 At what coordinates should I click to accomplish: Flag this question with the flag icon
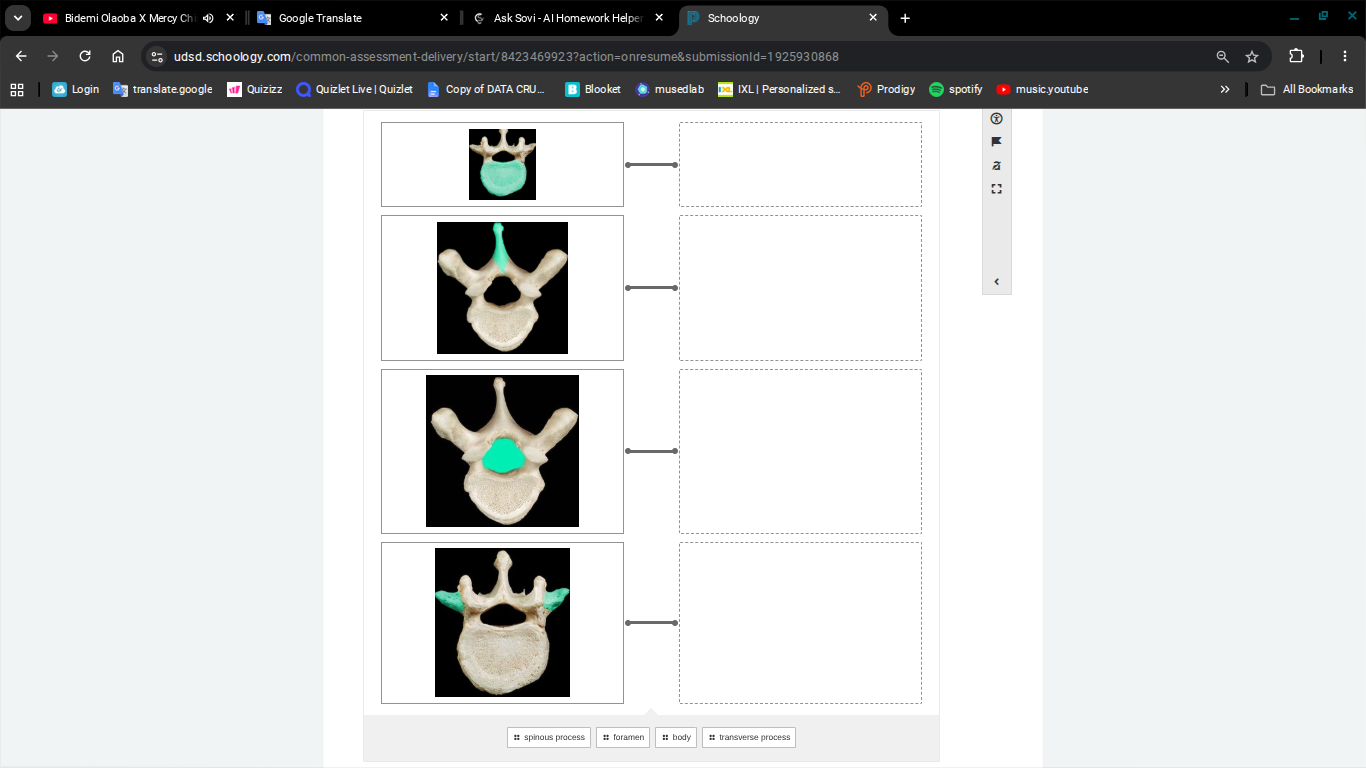pyautogui.click(x=996, y=142)
